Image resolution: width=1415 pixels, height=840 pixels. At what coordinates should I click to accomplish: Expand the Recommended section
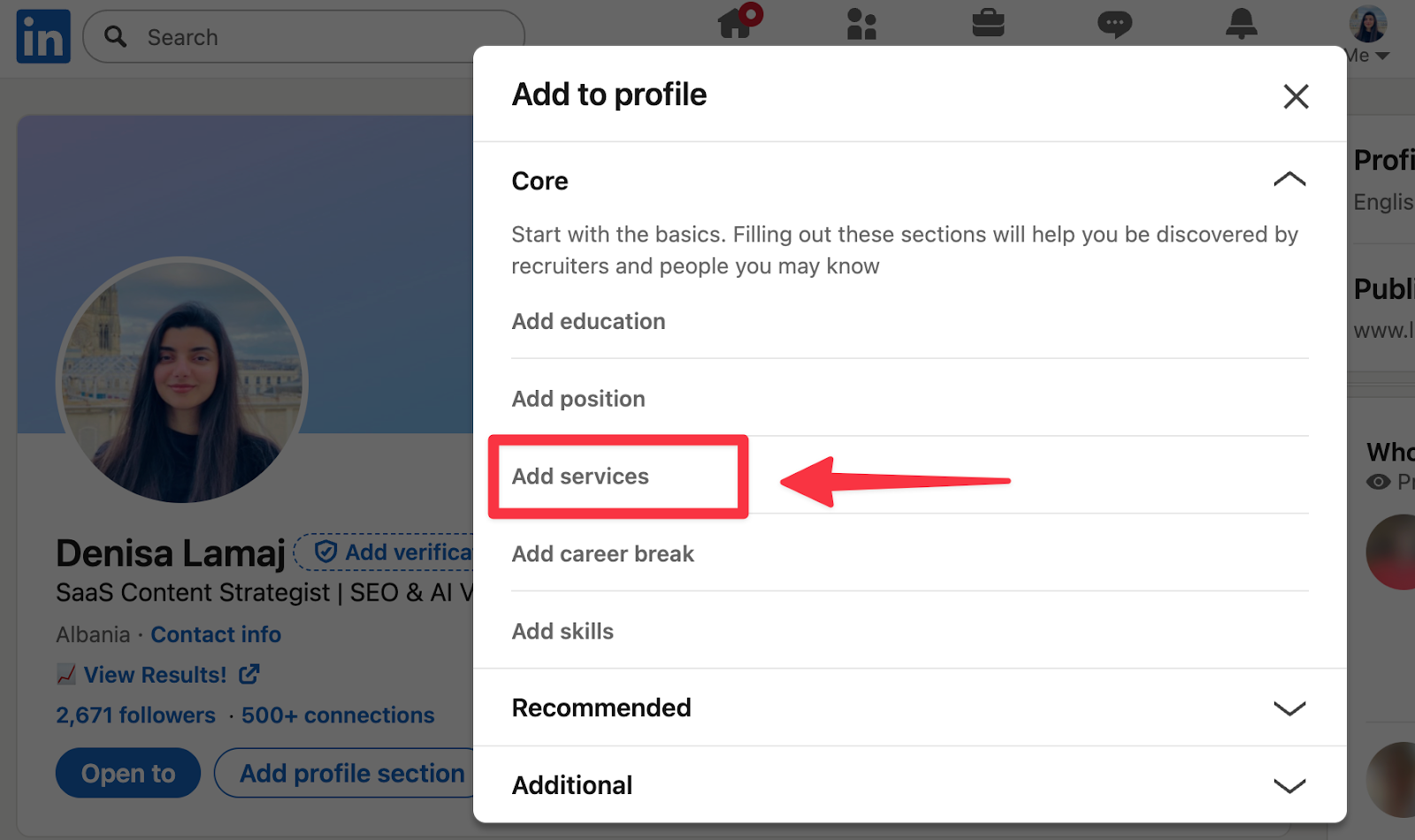[x=1289, y=707]
